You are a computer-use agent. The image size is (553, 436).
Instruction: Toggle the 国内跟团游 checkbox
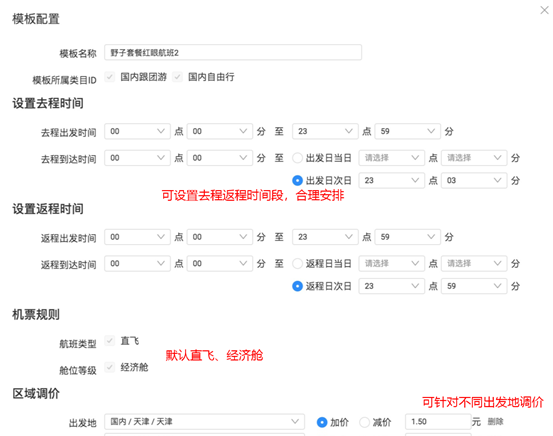pos(110,77)
